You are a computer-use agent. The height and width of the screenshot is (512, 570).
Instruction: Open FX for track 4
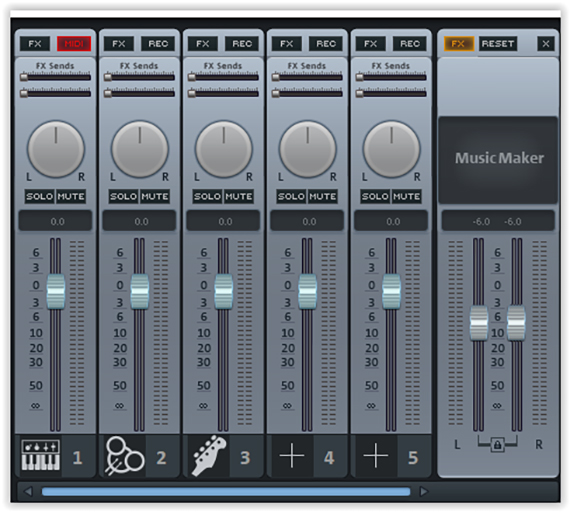tap(286, 44)
